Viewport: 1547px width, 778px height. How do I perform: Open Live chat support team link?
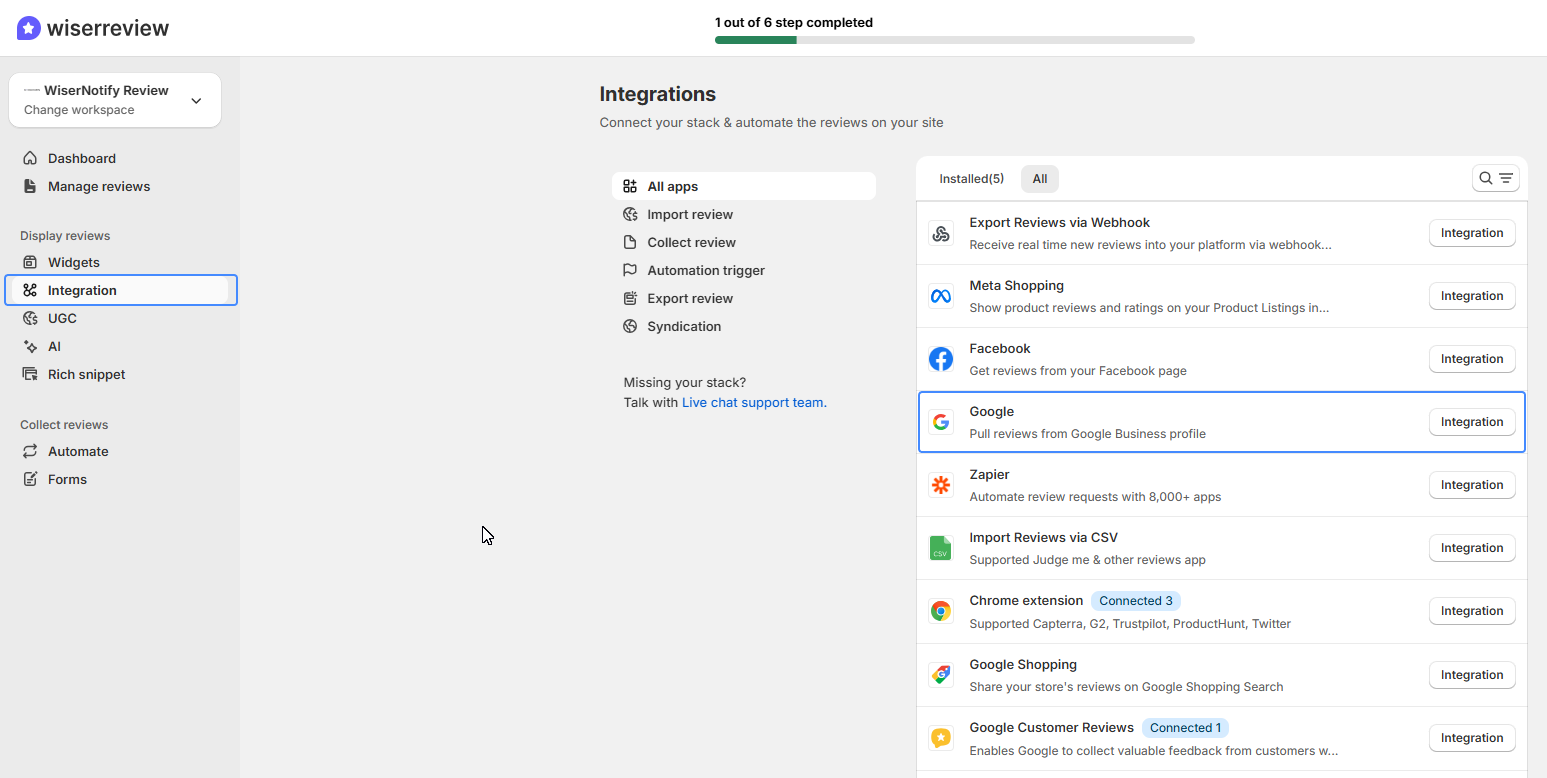pyautogui.click(x=753, y=402)
